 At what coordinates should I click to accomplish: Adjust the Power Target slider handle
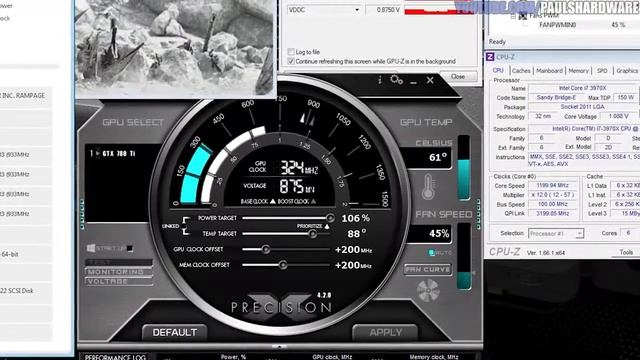pos(330,218)
